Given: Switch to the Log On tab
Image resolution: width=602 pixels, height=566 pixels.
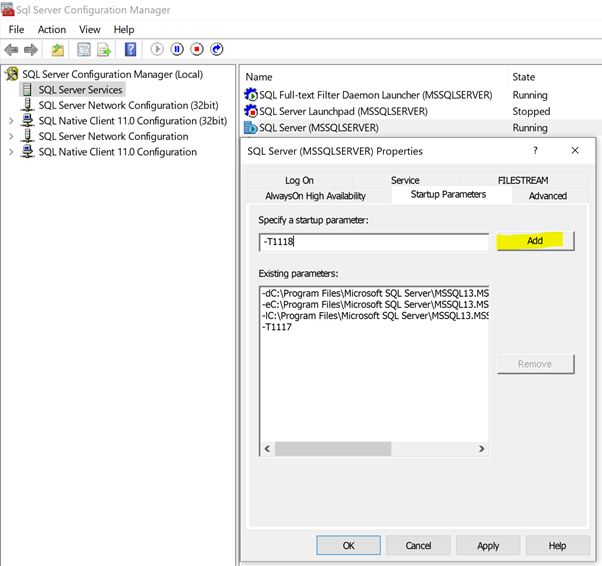Looking at the screenshot, I should [299, 180].
